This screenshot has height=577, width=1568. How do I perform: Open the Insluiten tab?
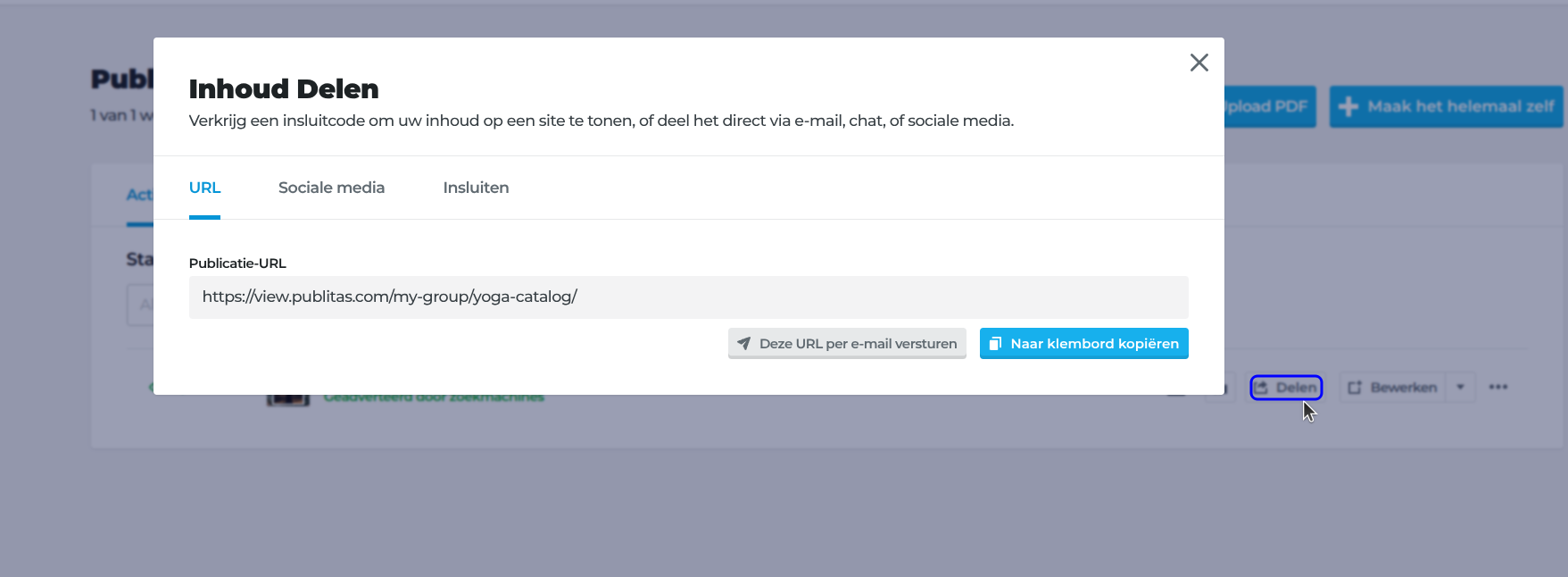pos(476,188)
